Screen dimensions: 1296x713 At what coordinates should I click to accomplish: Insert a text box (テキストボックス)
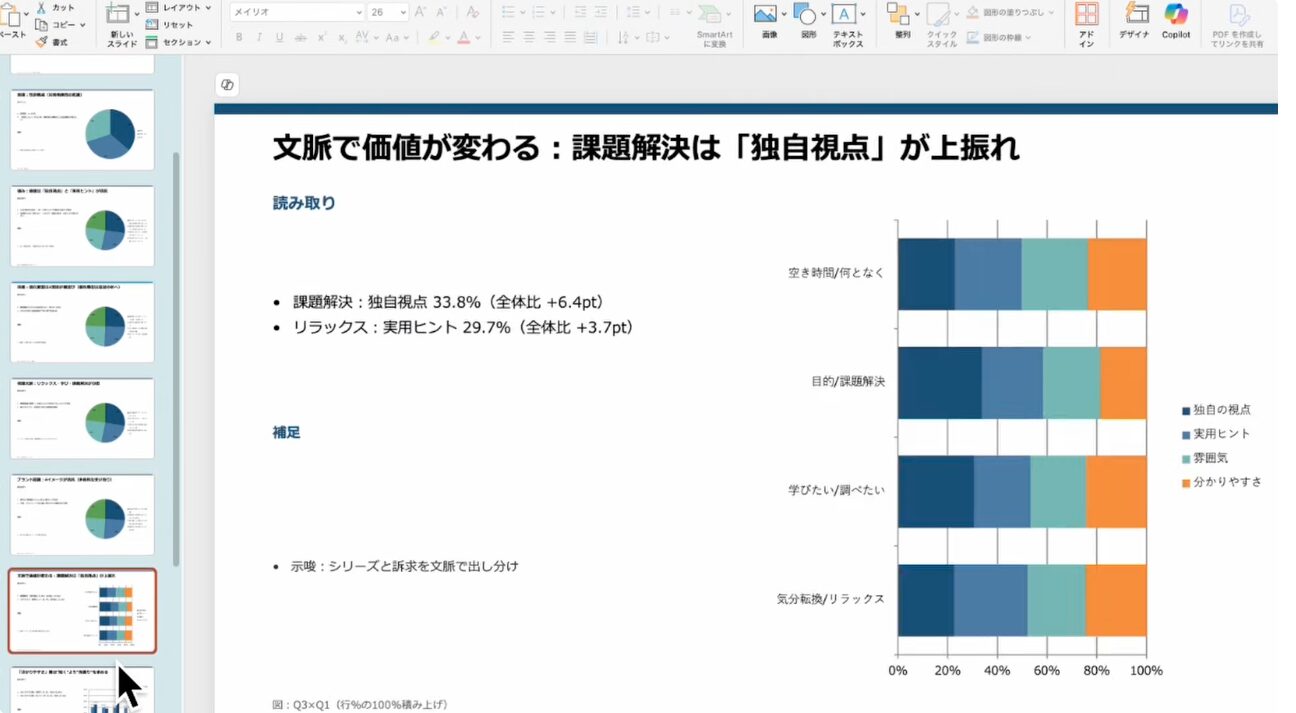tap(847, 15)
